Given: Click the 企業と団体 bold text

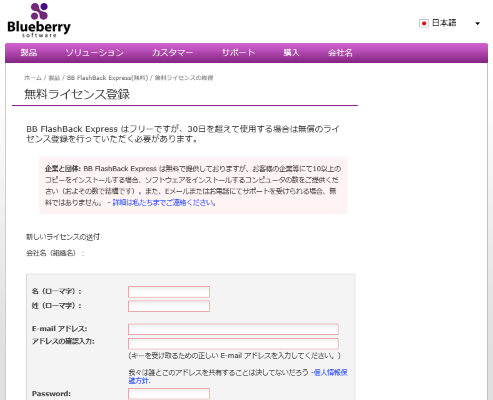Looking at the screenshot, I should [x=63, y=169].
